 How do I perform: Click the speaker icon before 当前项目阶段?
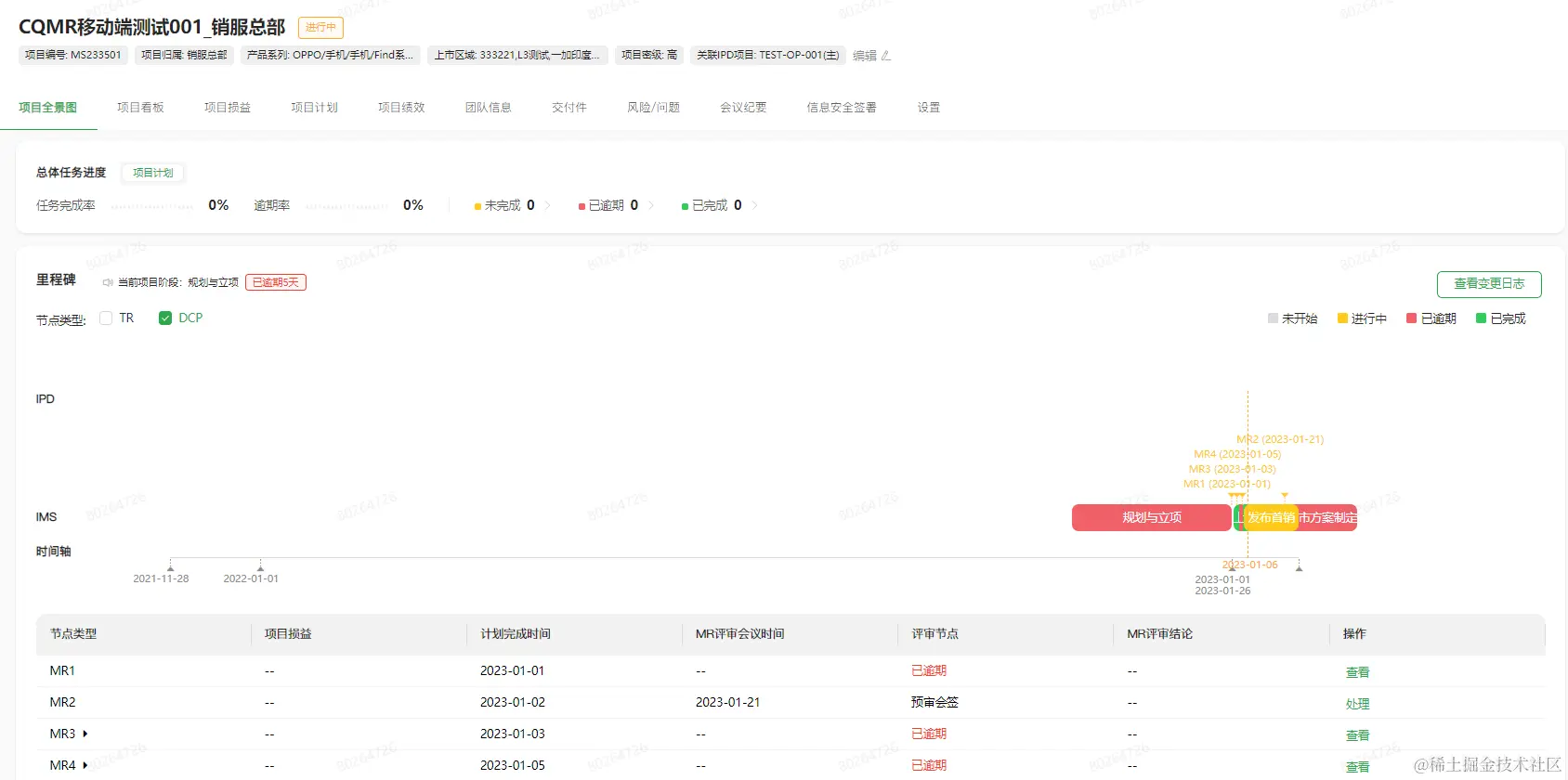point(108,282)
